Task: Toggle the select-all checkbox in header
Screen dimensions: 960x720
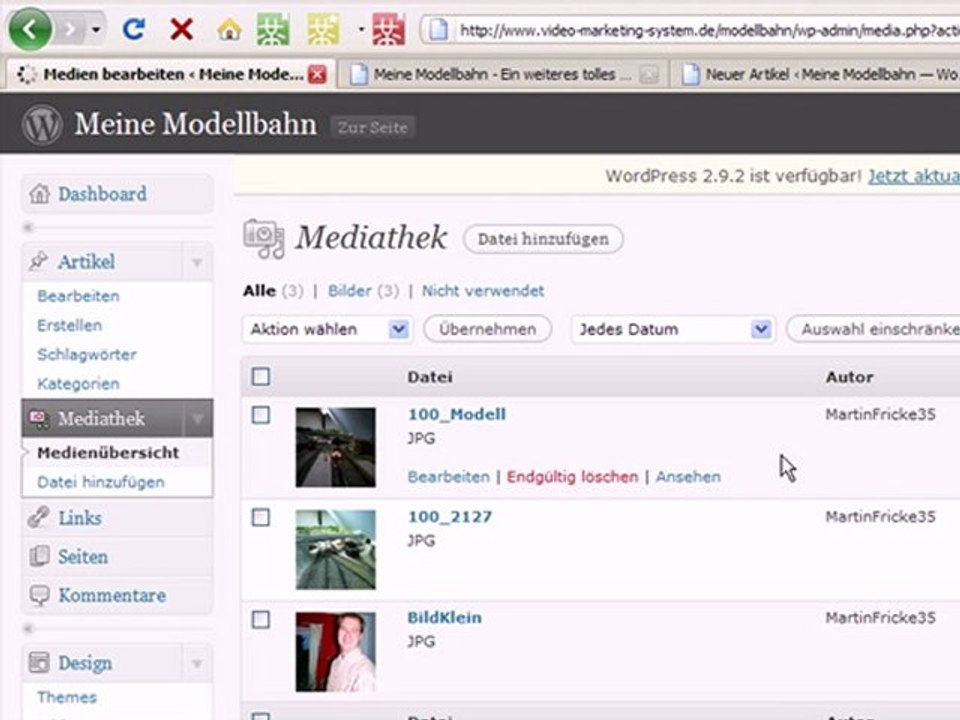Action: [261, 377]
